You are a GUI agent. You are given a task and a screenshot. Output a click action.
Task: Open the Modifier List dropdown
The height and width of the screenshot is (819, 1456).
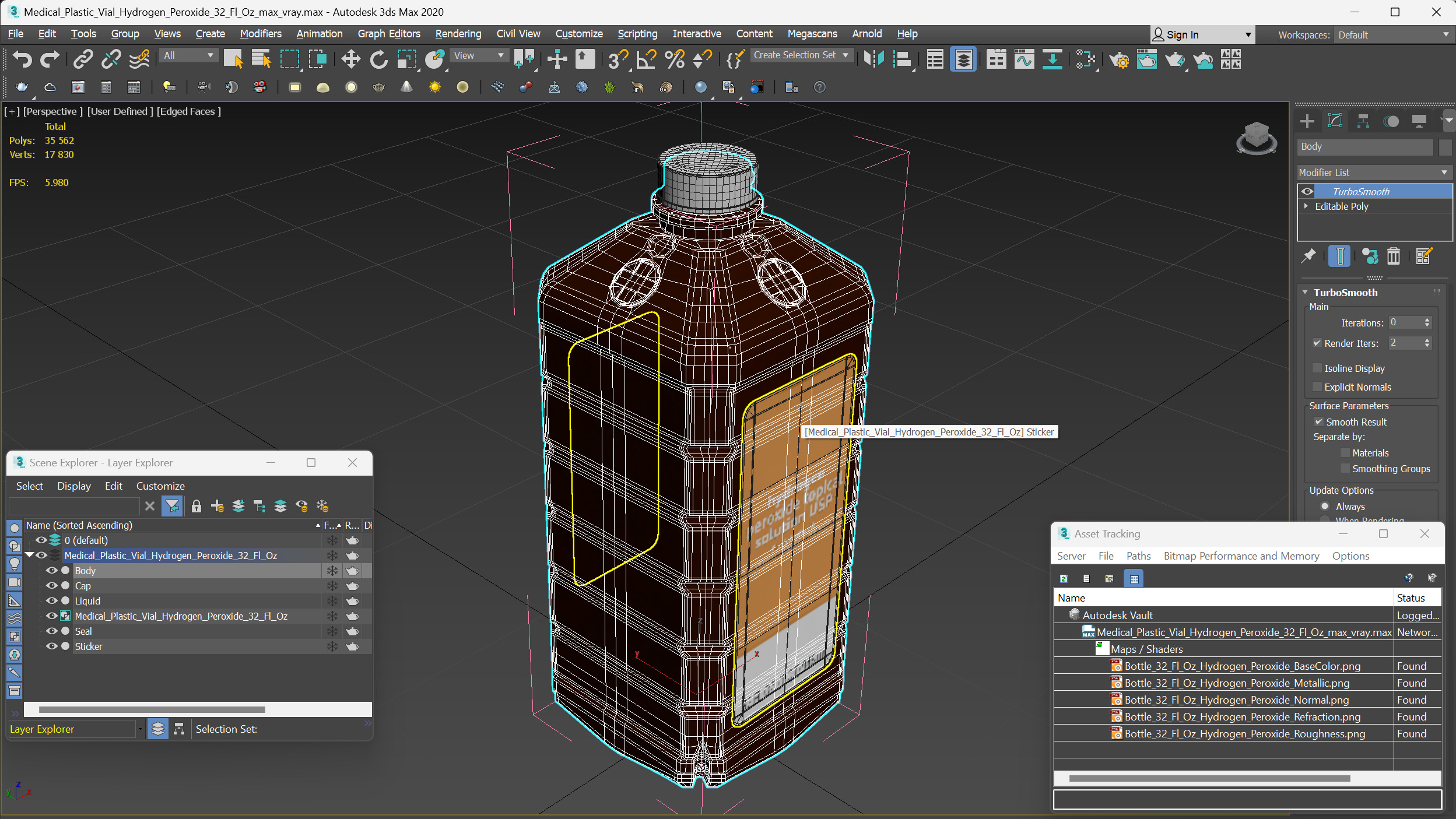1373,173
